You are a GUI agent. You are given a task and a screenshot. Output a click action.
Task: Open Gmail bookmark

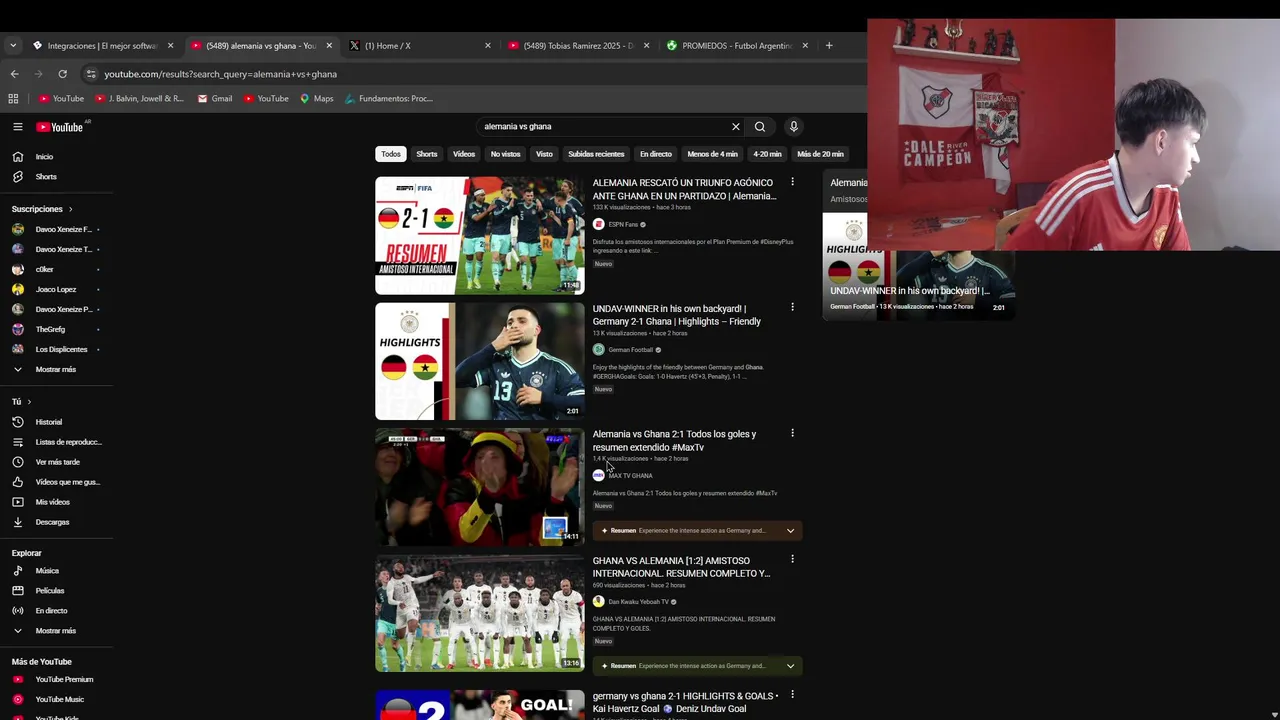215,99
